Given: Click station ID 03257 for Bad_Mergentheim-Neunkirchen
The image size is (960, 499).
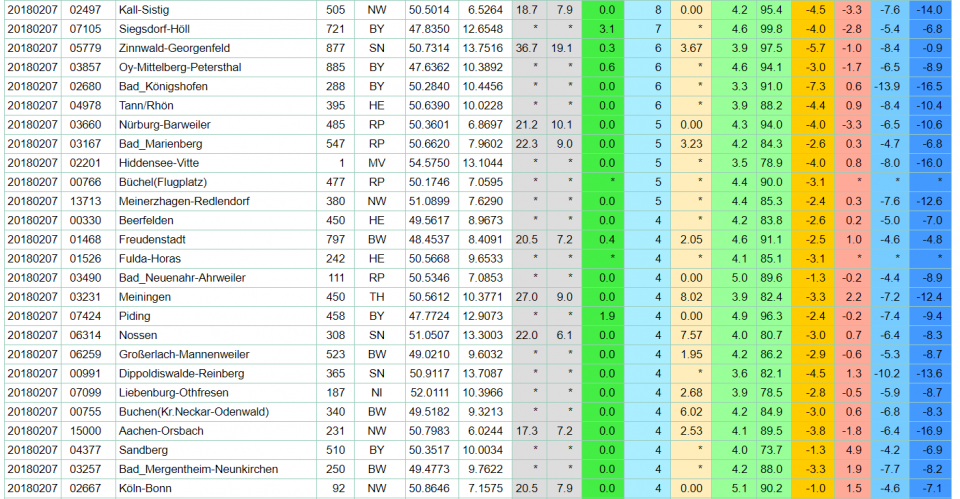Looking at the screenshot, I should (x=85, y=469).
